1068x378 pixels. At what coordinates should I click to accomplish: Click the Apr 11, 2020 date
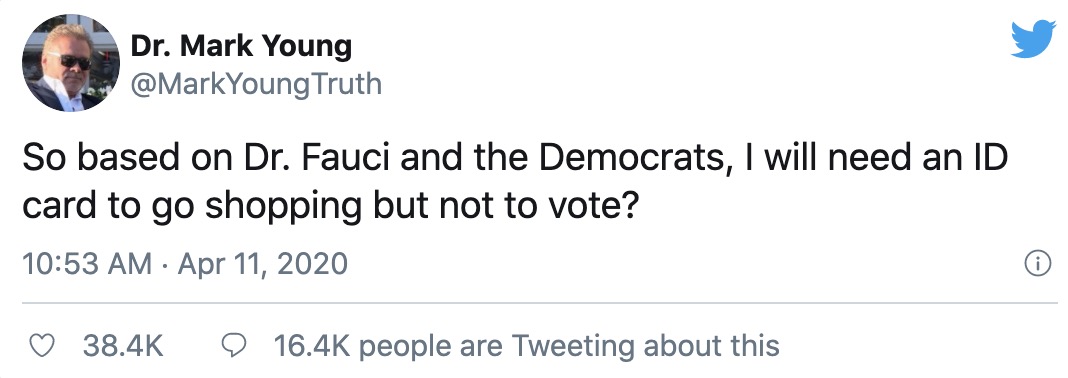[x=263, y=264]
